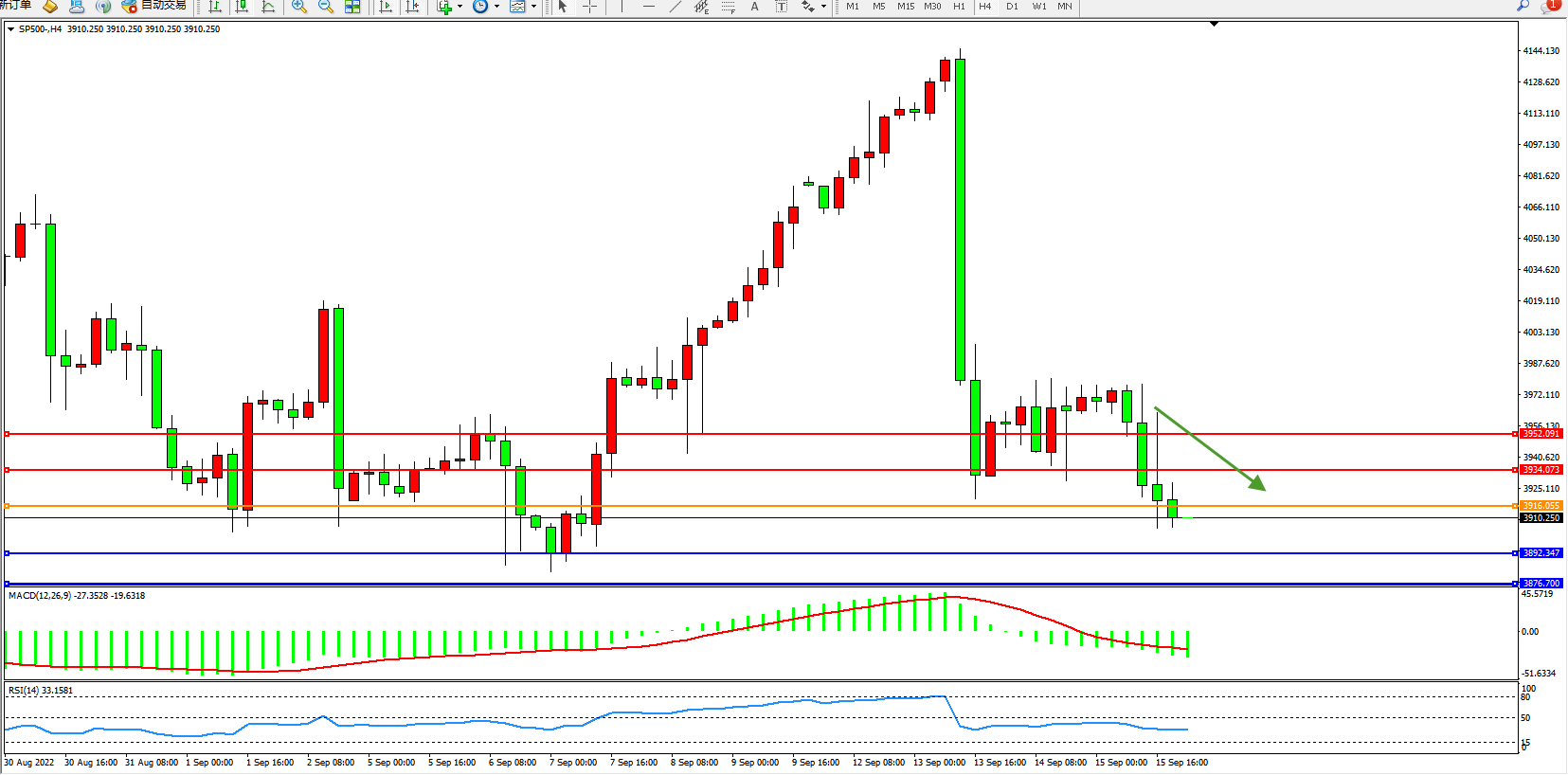1568x775 pixels.
Task: Switch to the M15 timeframe
Action: click(906, 7)
